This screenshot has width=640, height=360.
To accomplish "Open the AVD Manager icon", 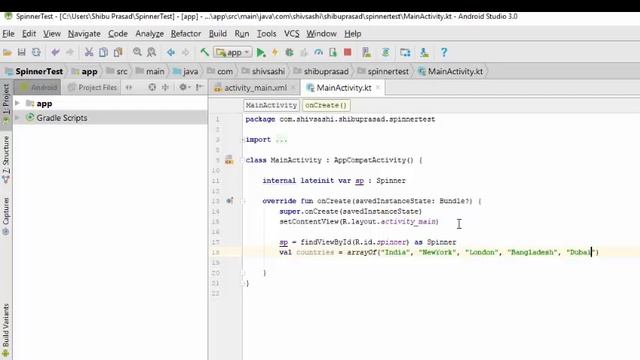I will click(367, 52).
